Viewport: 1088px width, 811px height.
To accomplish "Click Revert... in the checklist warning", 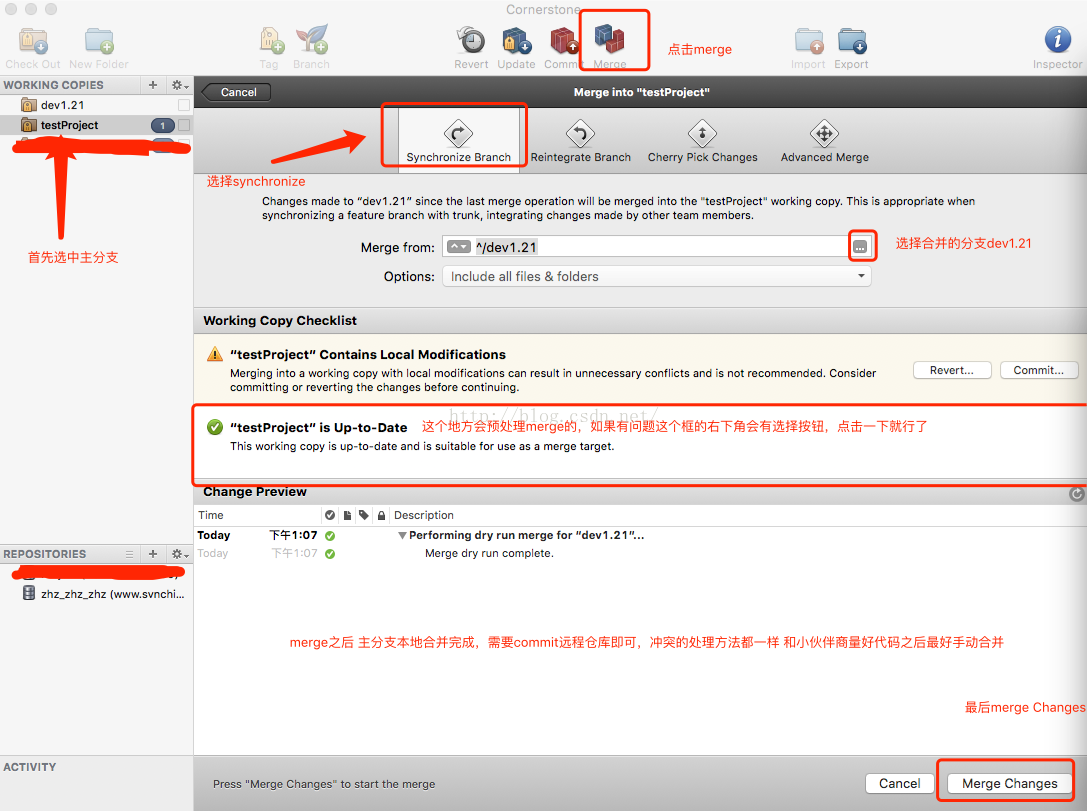I will (952, 370).
